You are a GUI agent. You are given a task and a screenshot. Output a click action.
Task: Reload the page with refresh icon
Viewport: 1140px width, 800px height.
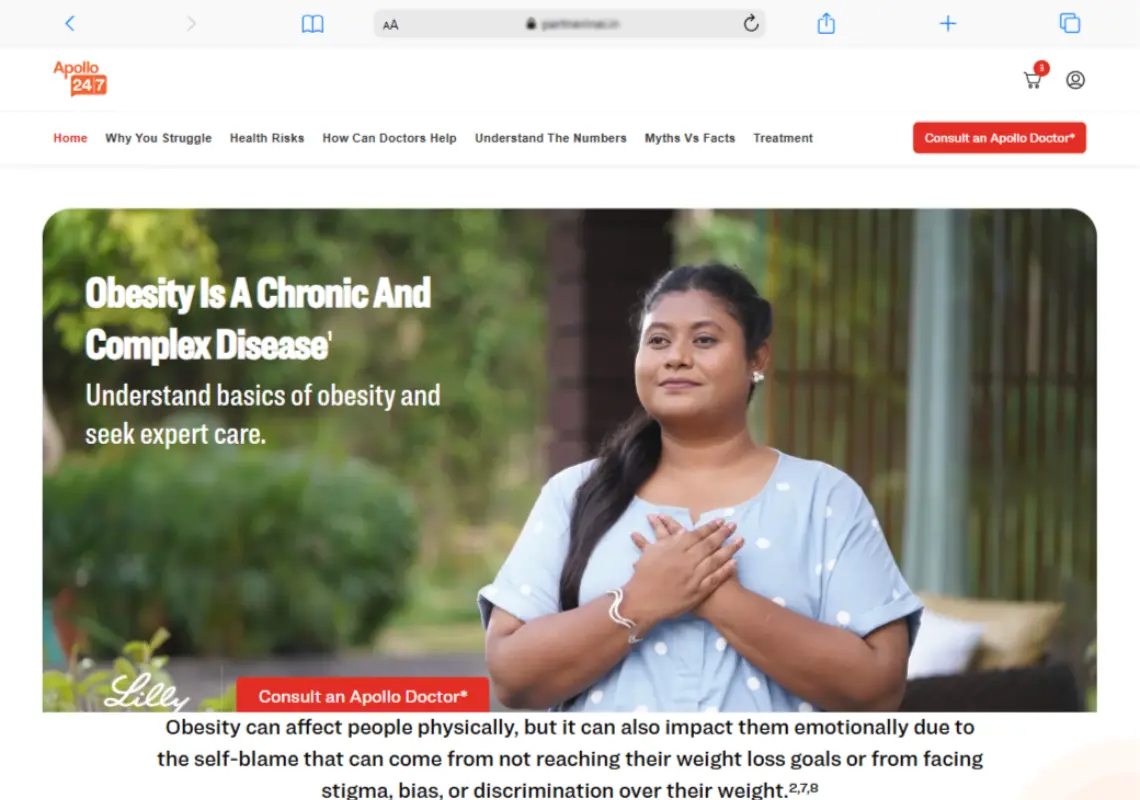751,23
